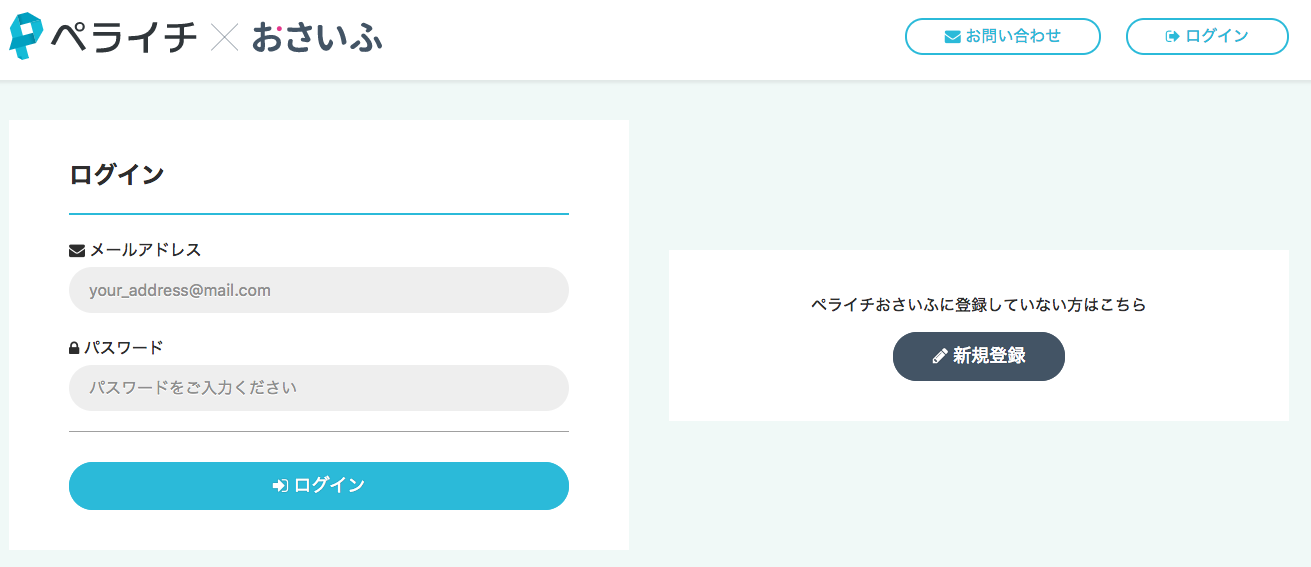
Task: Submit with the wide blue ログイン button
Action: pyautogui.click(x=319, y=486)
